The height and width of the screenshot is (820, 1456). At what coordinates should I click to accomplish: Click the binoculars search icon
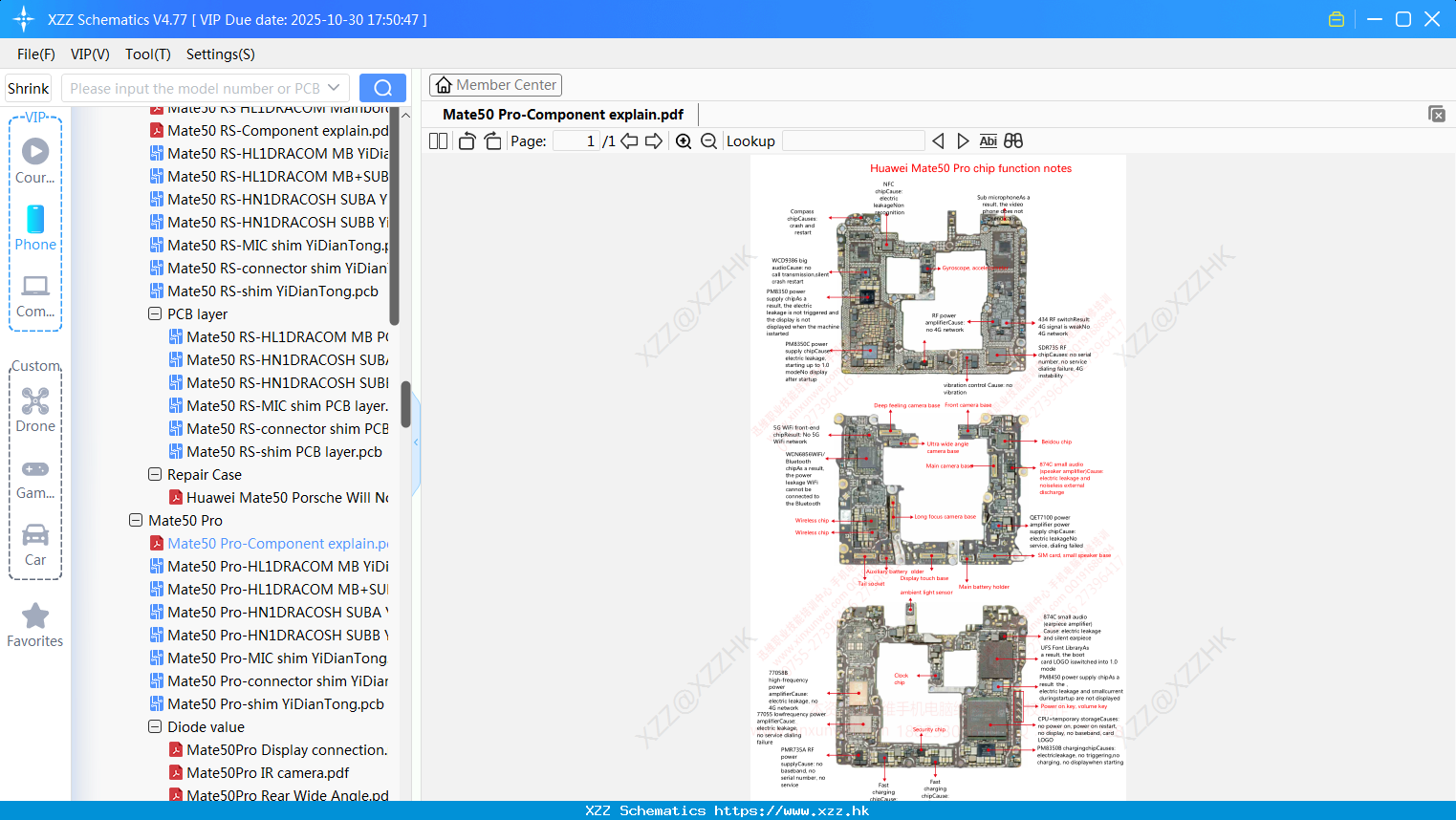1013,141
